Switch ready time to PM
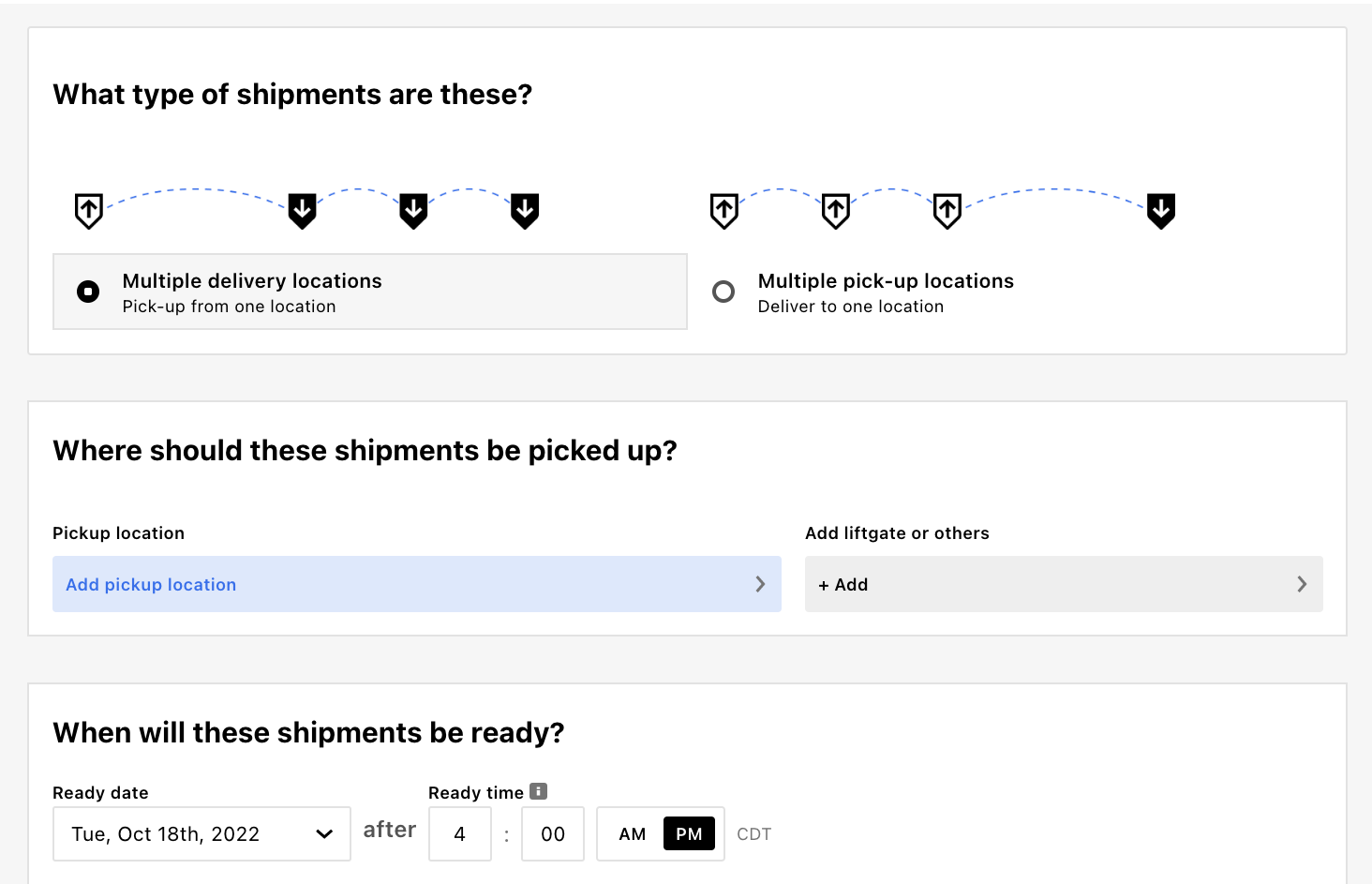Screen dimensions: 1372x884 coord(689,834)
